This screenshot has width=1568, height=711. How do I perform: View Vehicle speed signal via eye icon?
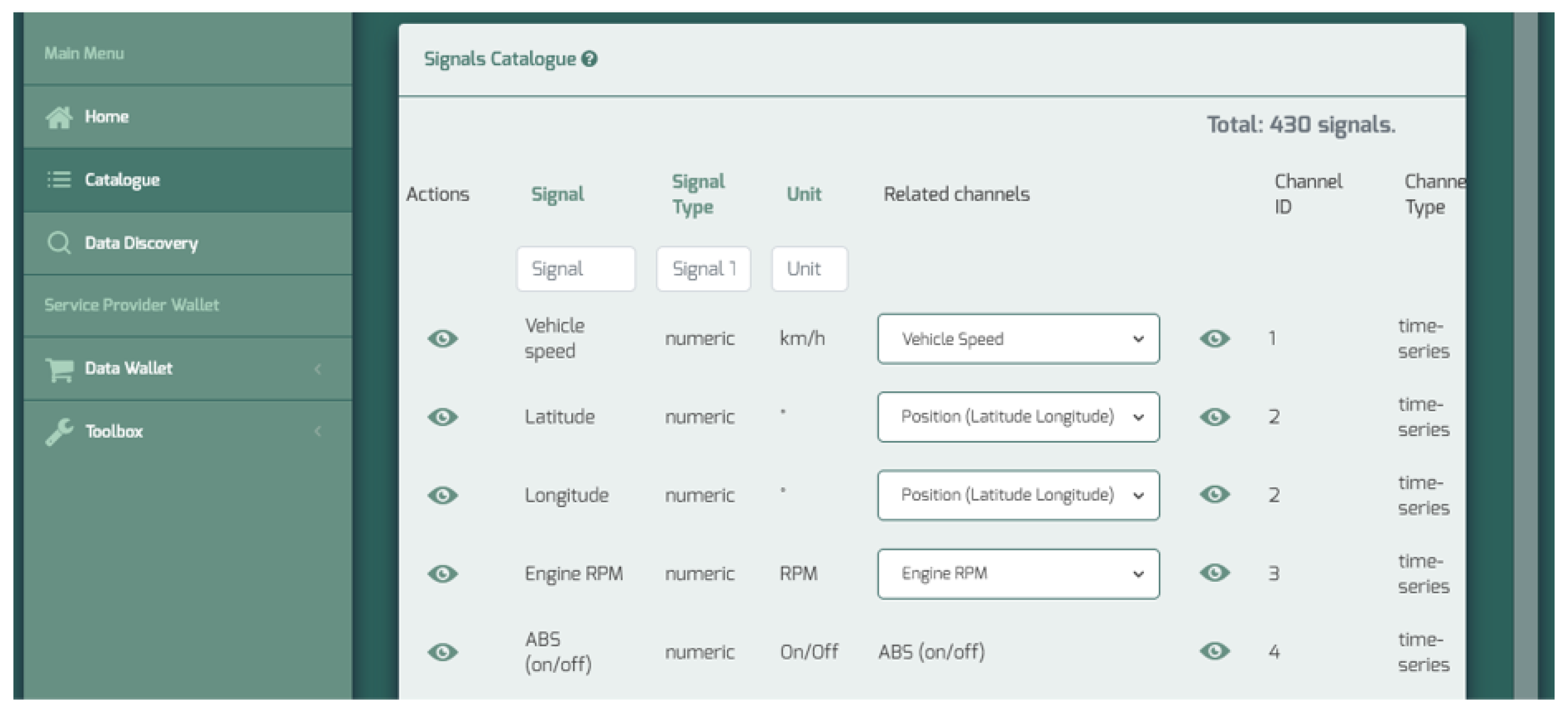tap(442, 339)
